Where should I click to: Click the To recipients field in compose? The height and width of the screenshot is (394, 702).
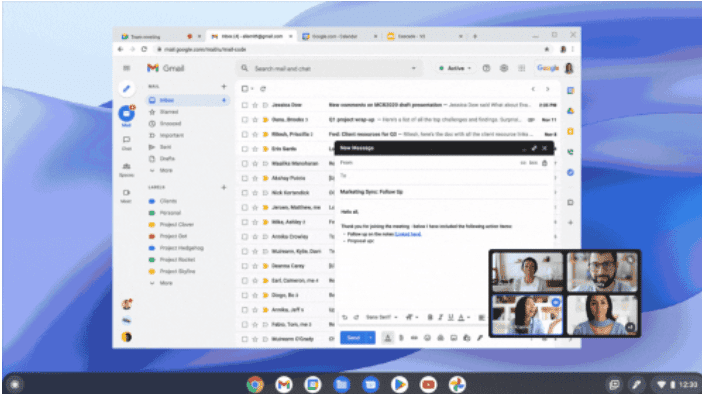click(x=443, y=176)
